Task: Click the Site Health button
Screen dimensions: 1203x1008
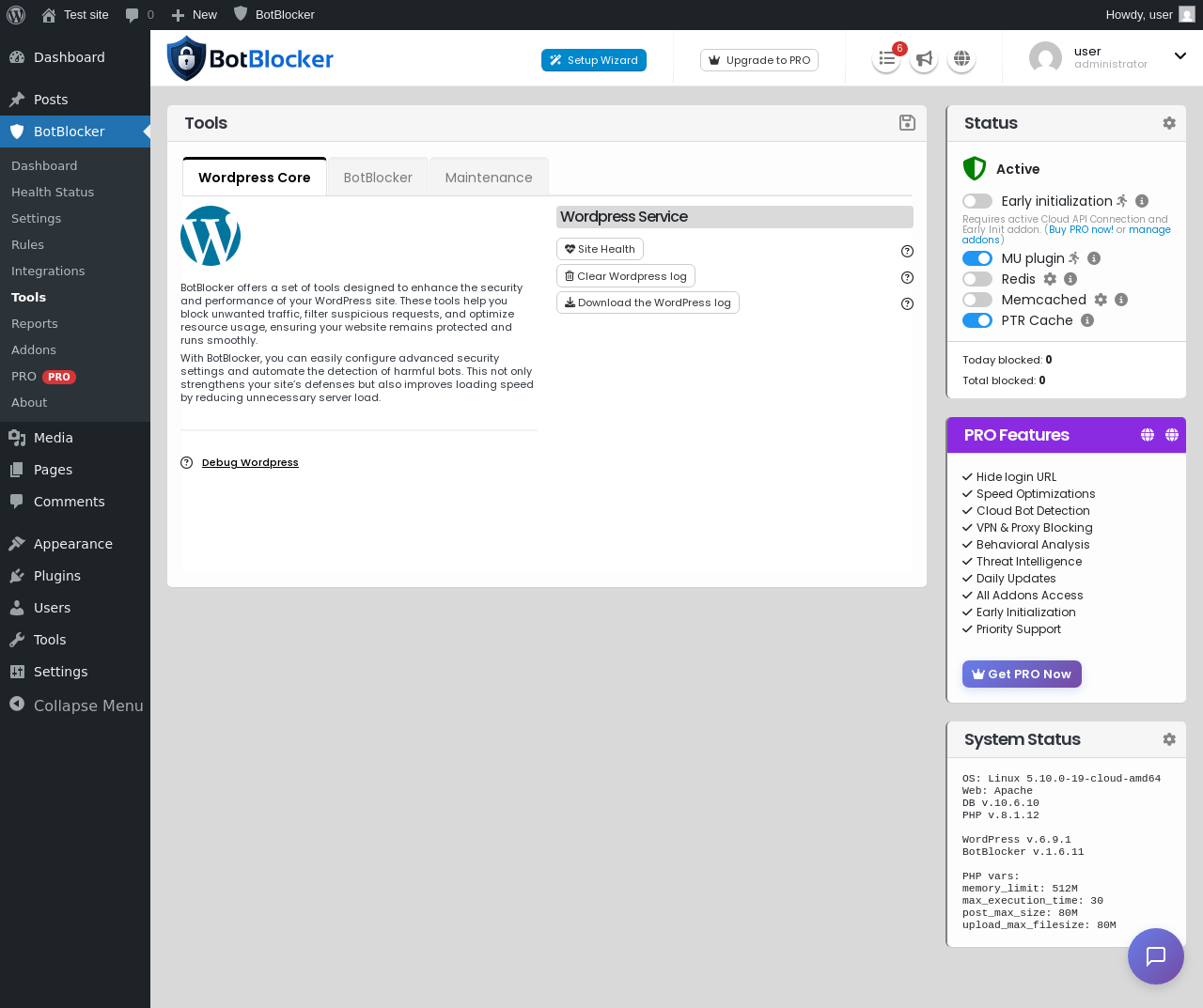Action: coord(600,249)
